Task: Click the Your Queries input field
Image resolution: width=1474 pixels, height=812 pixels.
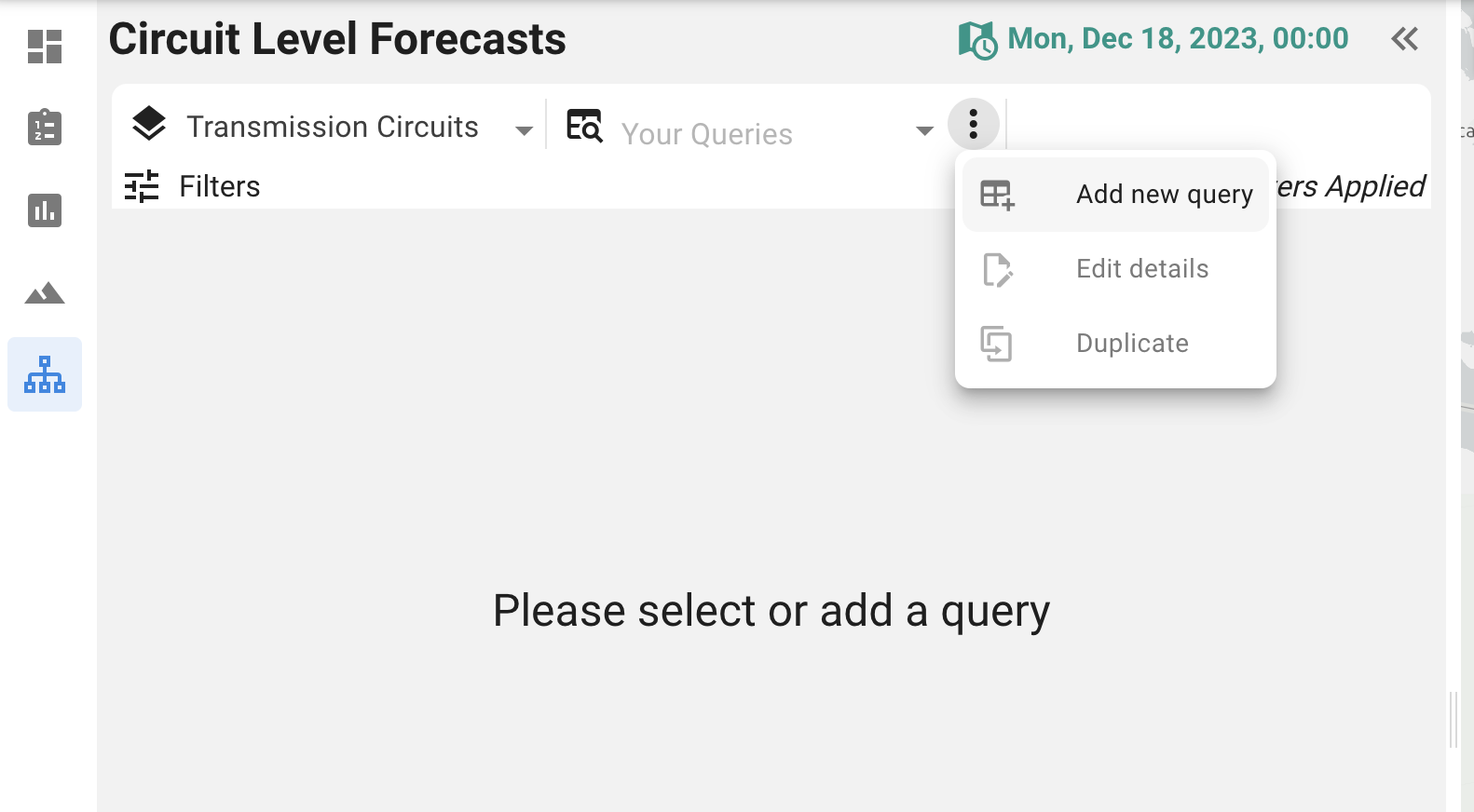Action: pyautogui.click(x=755, y=134)
